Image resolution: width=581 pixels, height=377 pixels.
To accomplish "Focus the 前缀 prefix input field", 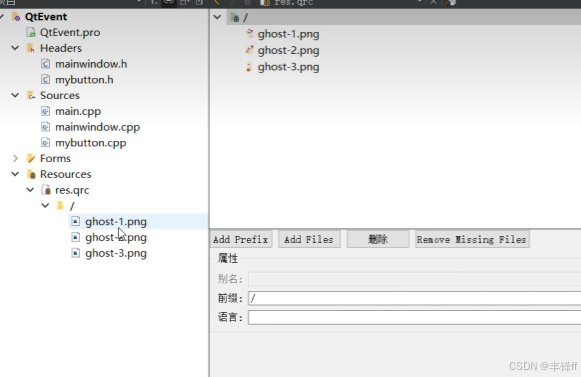I will tap(415, 298).
